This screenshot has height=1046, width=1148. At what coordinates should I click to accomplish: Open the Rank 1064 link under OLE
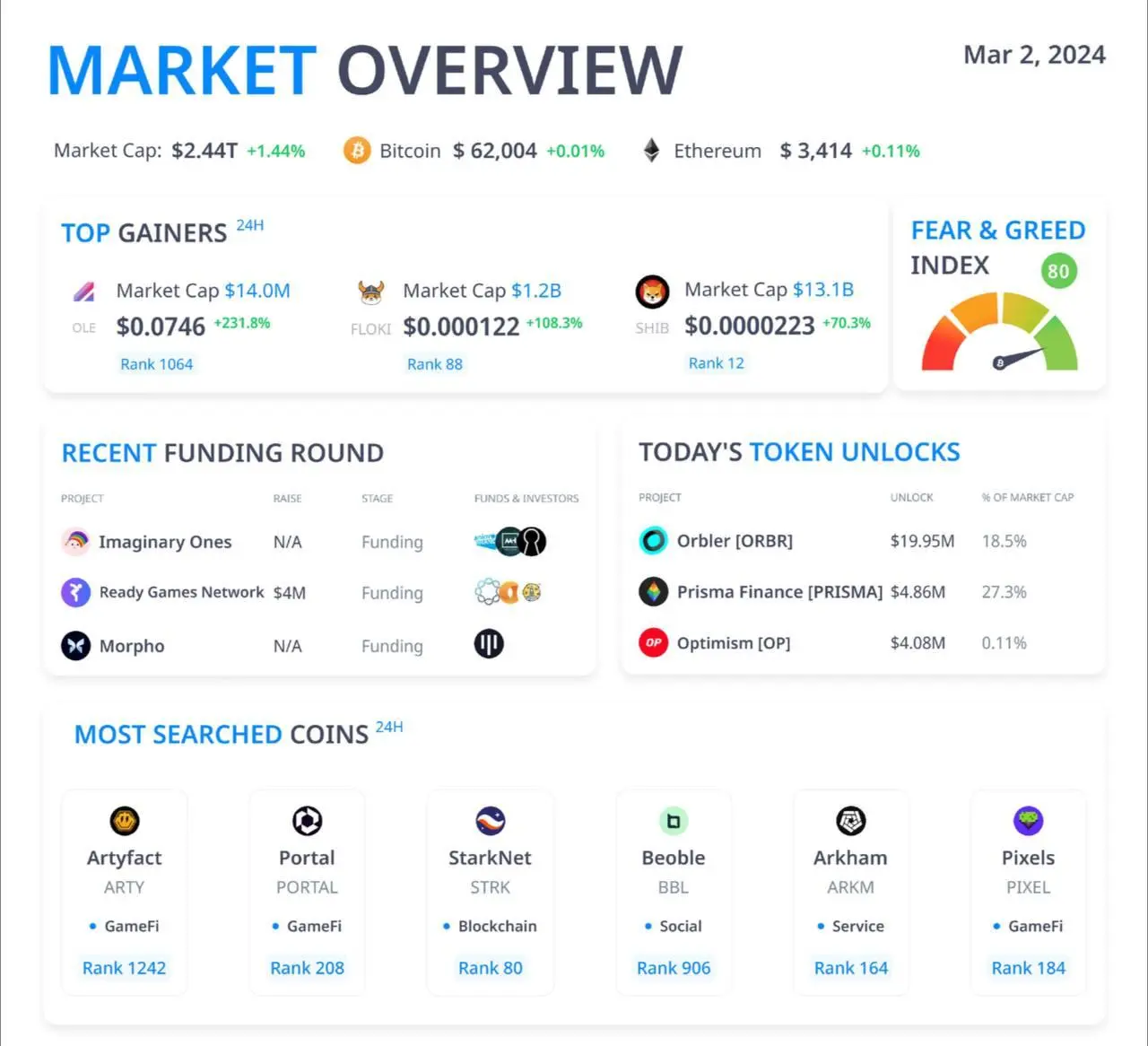coord(157,364)
